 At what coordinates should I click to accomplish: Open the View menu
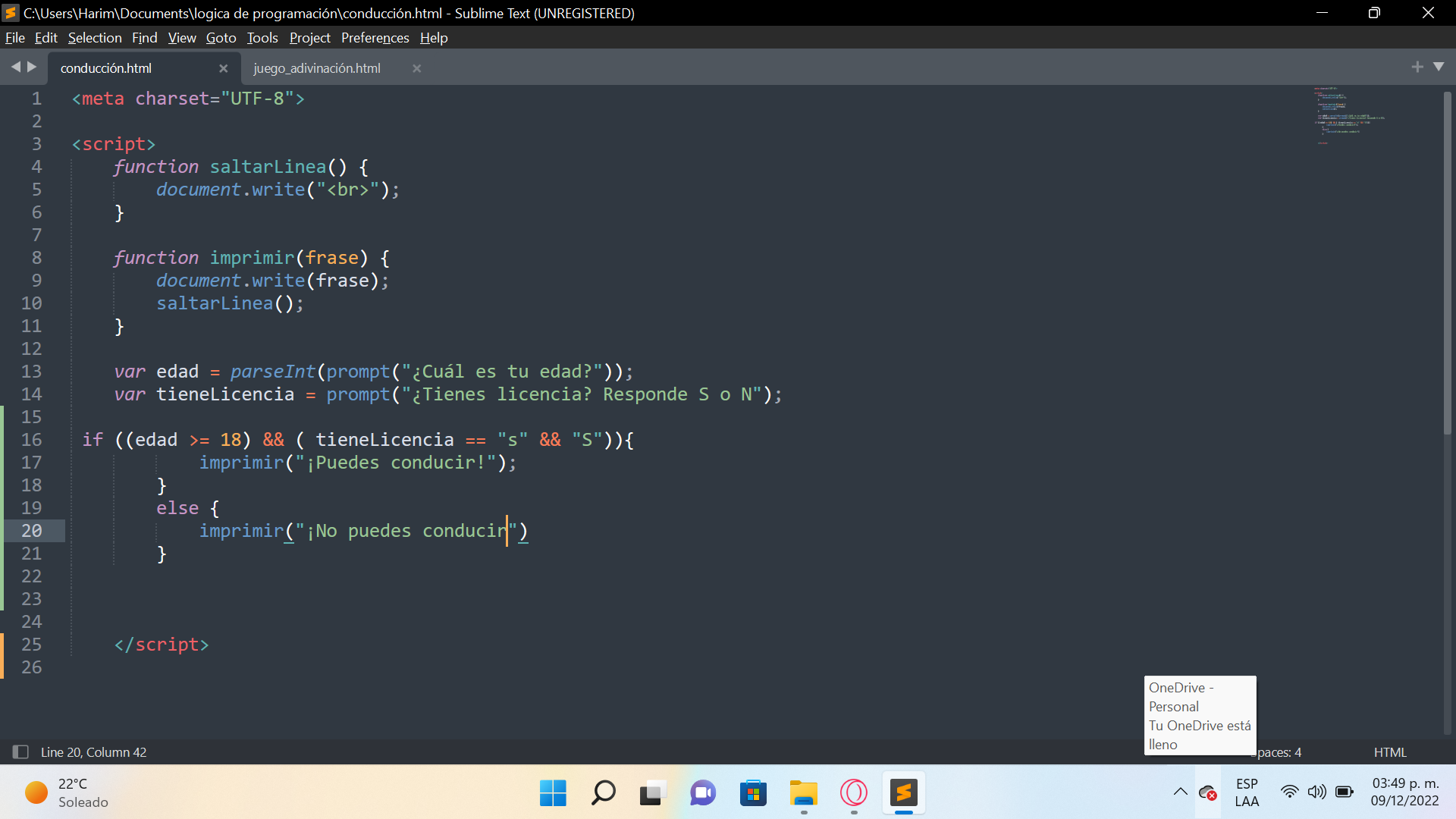[182, 38]
